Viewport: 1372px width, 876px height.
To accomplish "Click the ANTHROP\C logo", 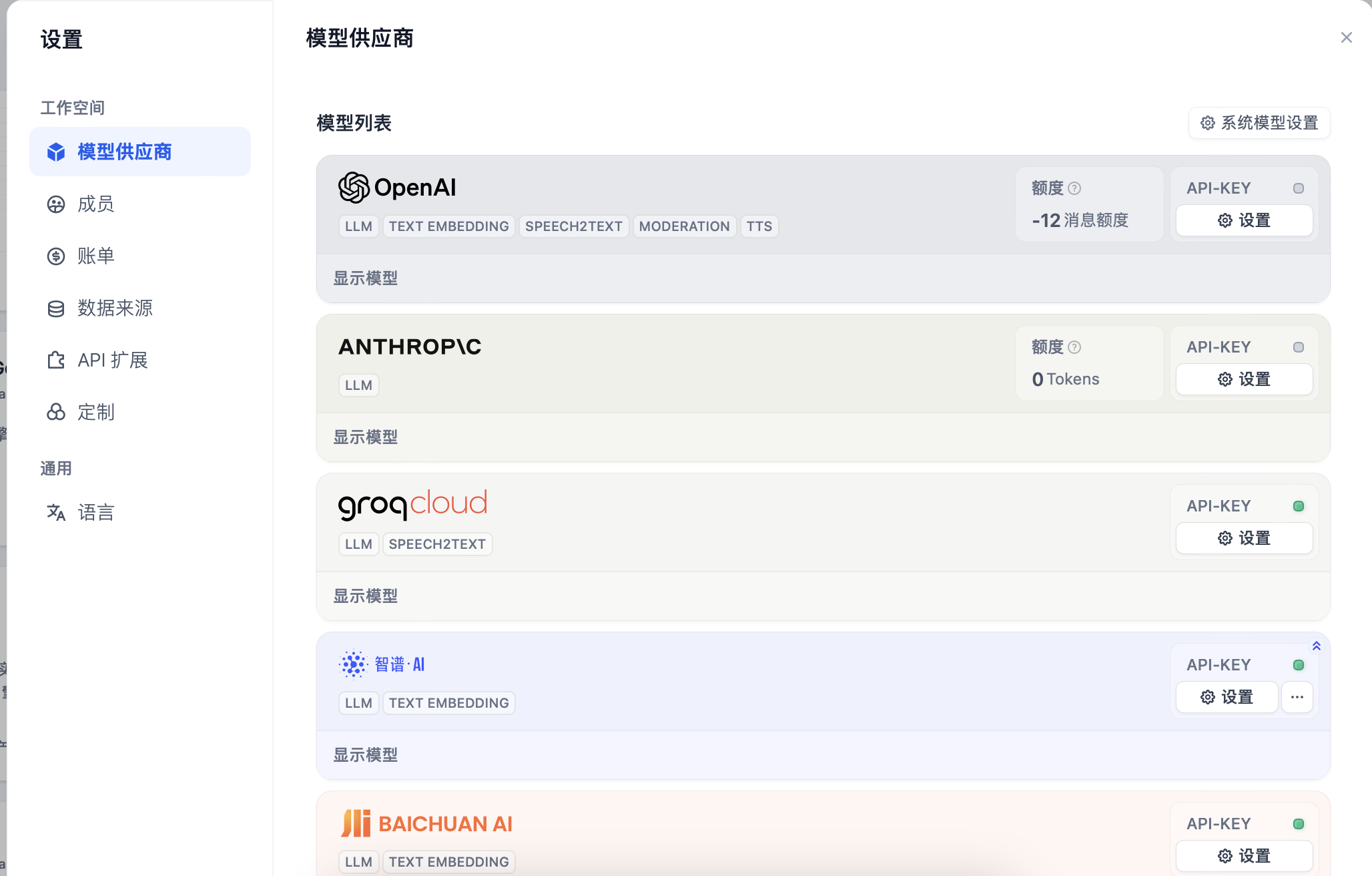I will 410,347.
